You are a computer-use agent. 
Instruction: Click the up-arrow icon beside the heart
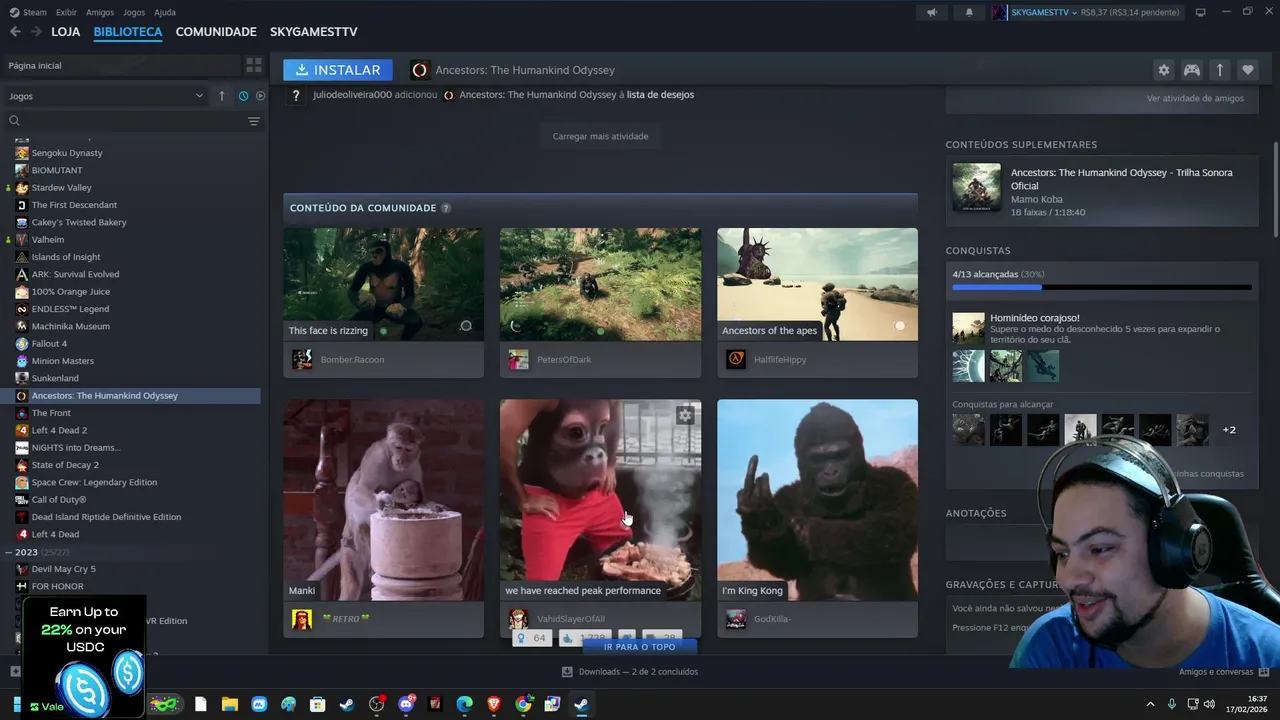[x=1219, y=70]
